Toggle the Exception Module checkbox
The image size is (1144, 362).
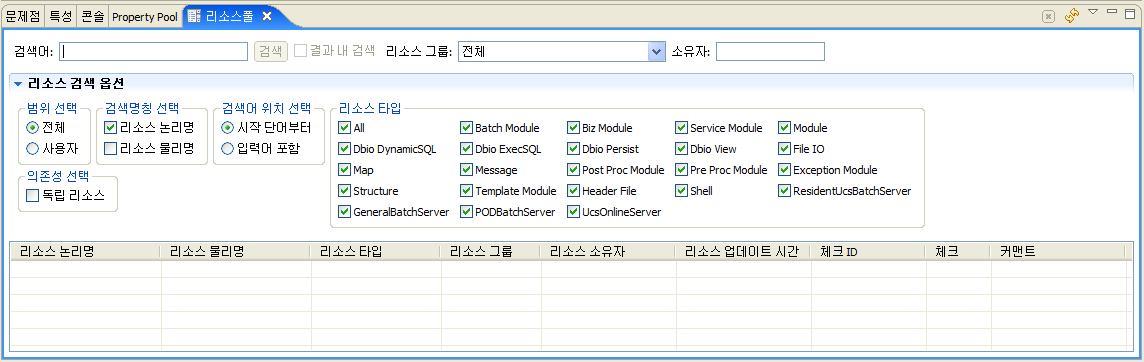point(784,170)
